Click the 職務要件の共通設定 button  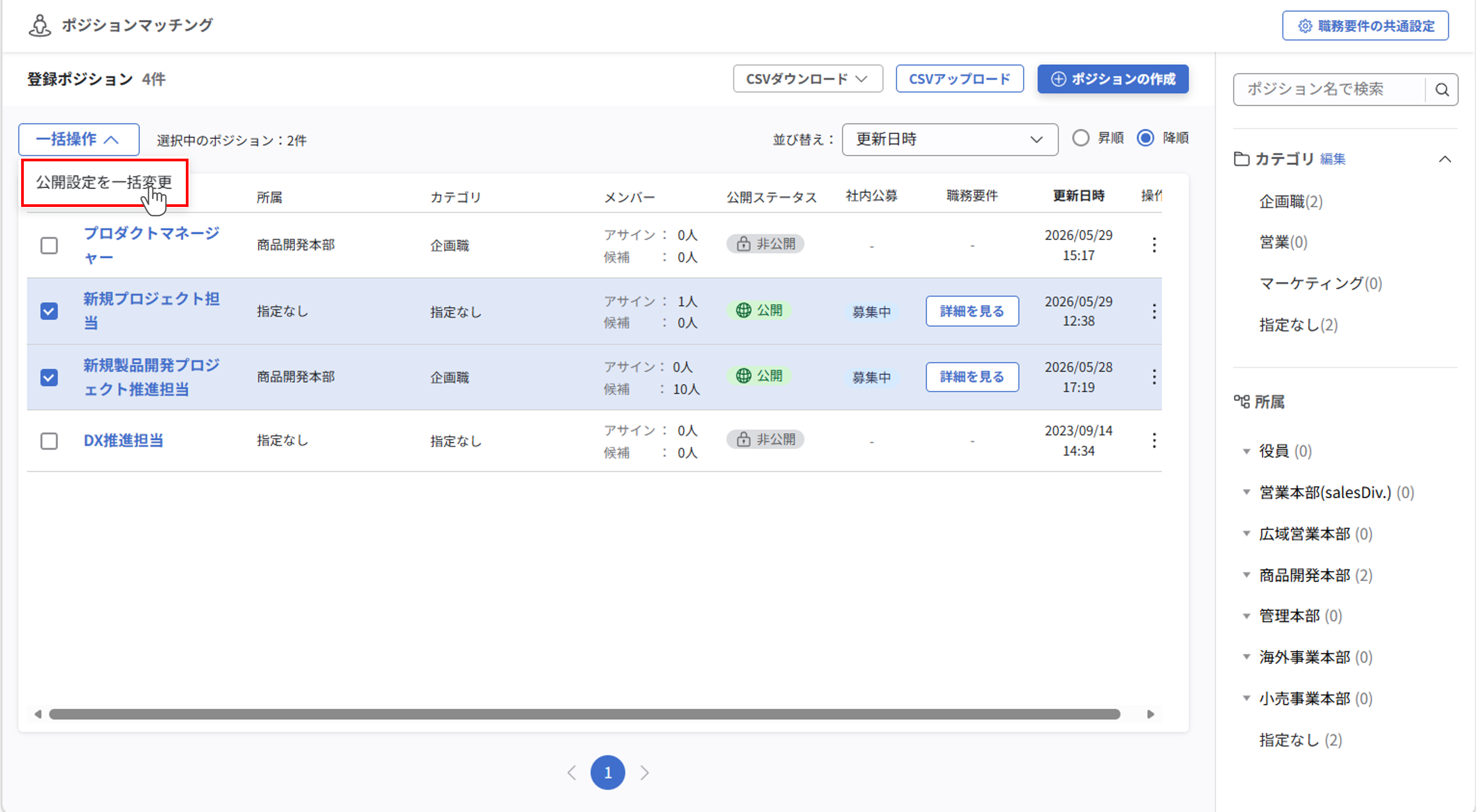pos(1365,26)
